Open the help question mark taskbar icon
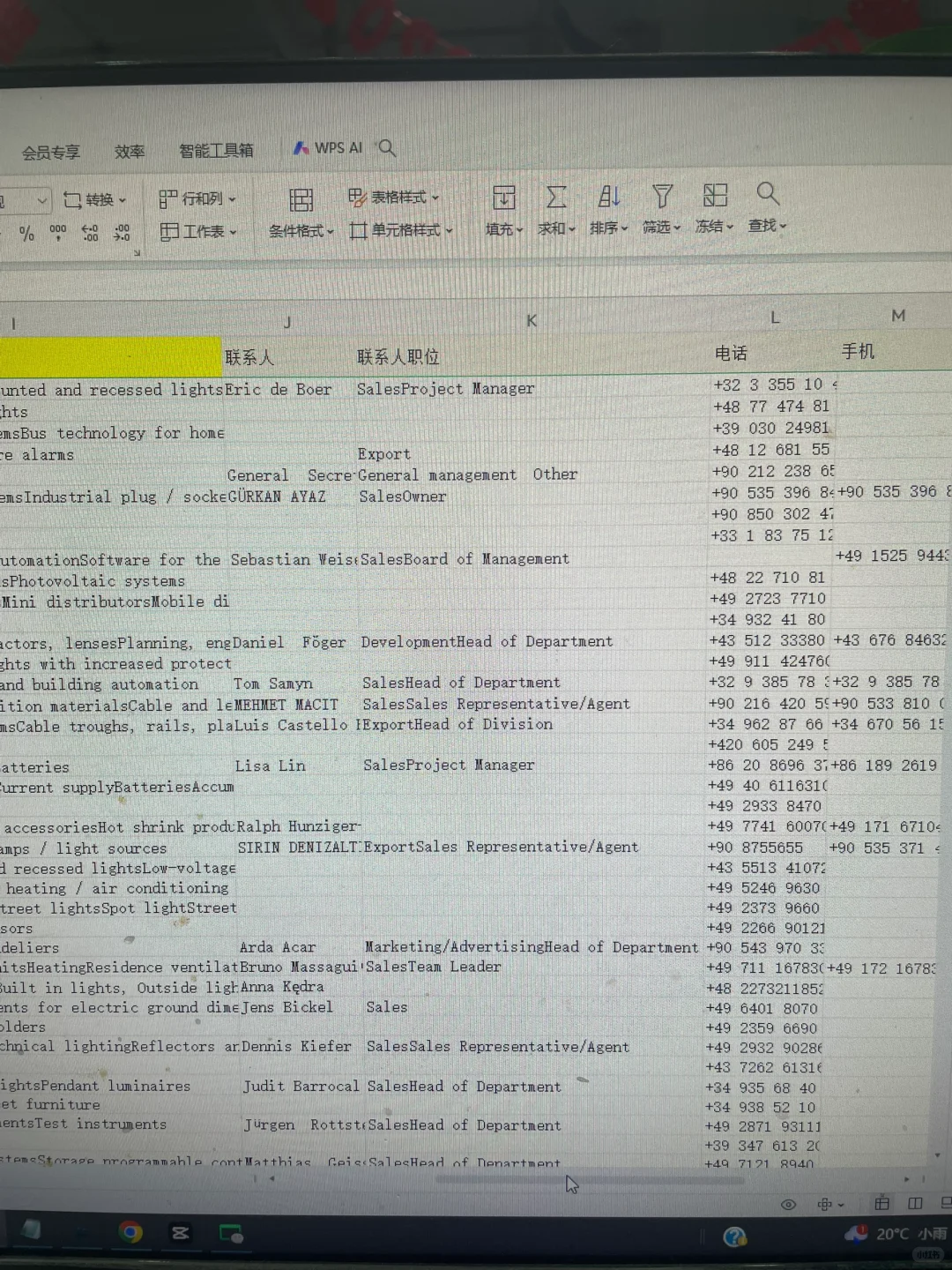The image size is (952, 1270). coord(734,1236)
